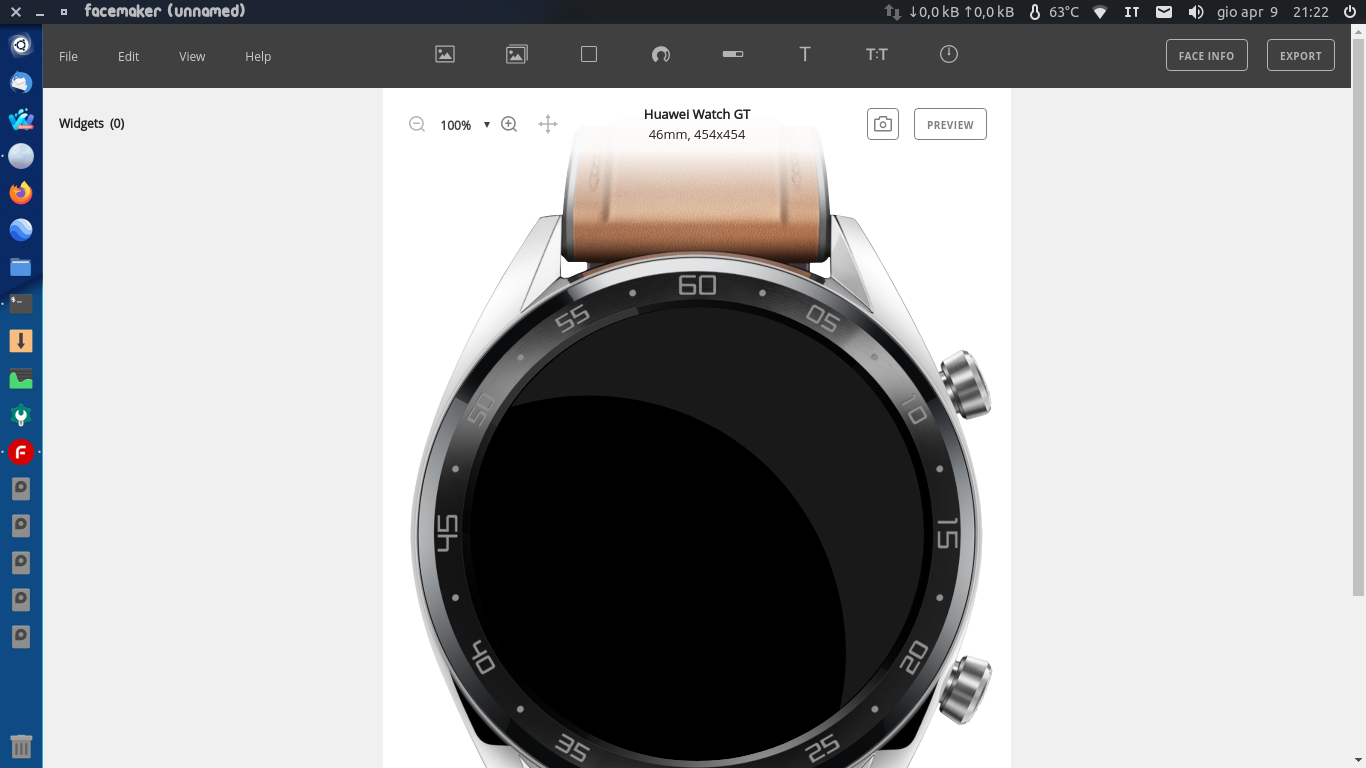Open the zoom level dropdown arrow
1366x768 pixels.
487,125
